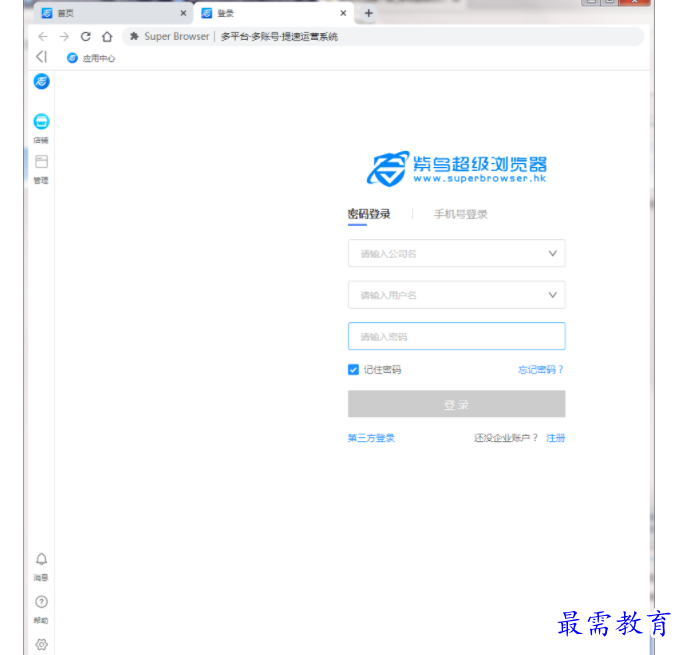Click the extension puzzle icon in address bar

pyautogui.click(x=135, y=36)
